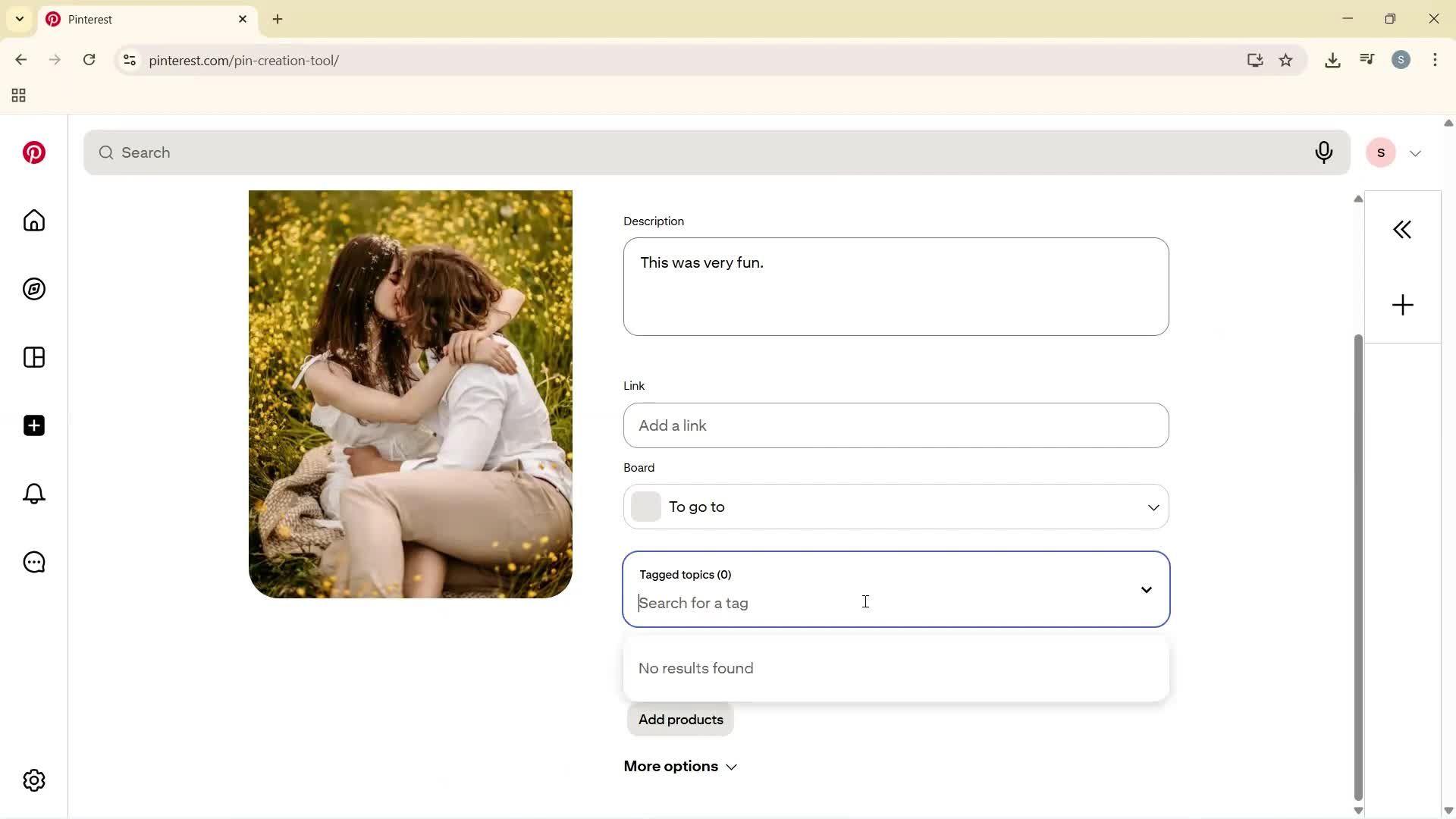The width and height of the screenshot is (1456, 819).
Task: Open the Chrome three-dot menu
Action: (1436, 60)
